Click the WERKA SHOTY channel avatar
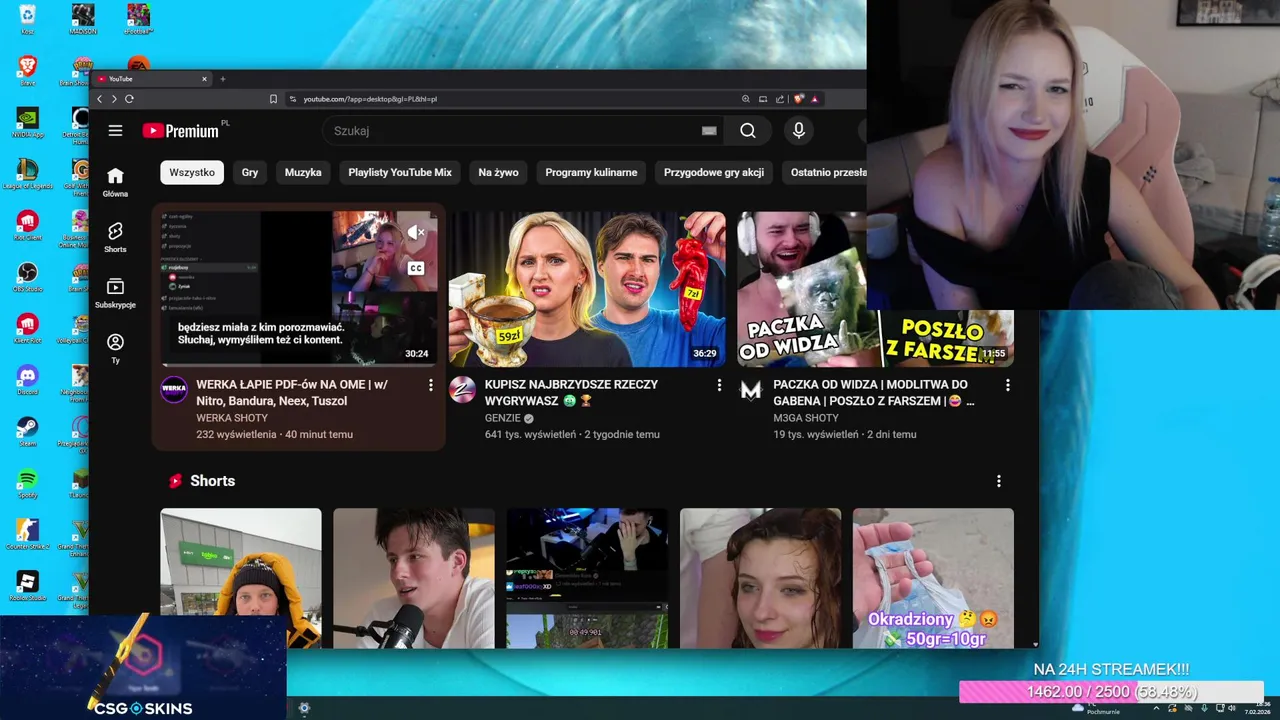 point(174,390)
